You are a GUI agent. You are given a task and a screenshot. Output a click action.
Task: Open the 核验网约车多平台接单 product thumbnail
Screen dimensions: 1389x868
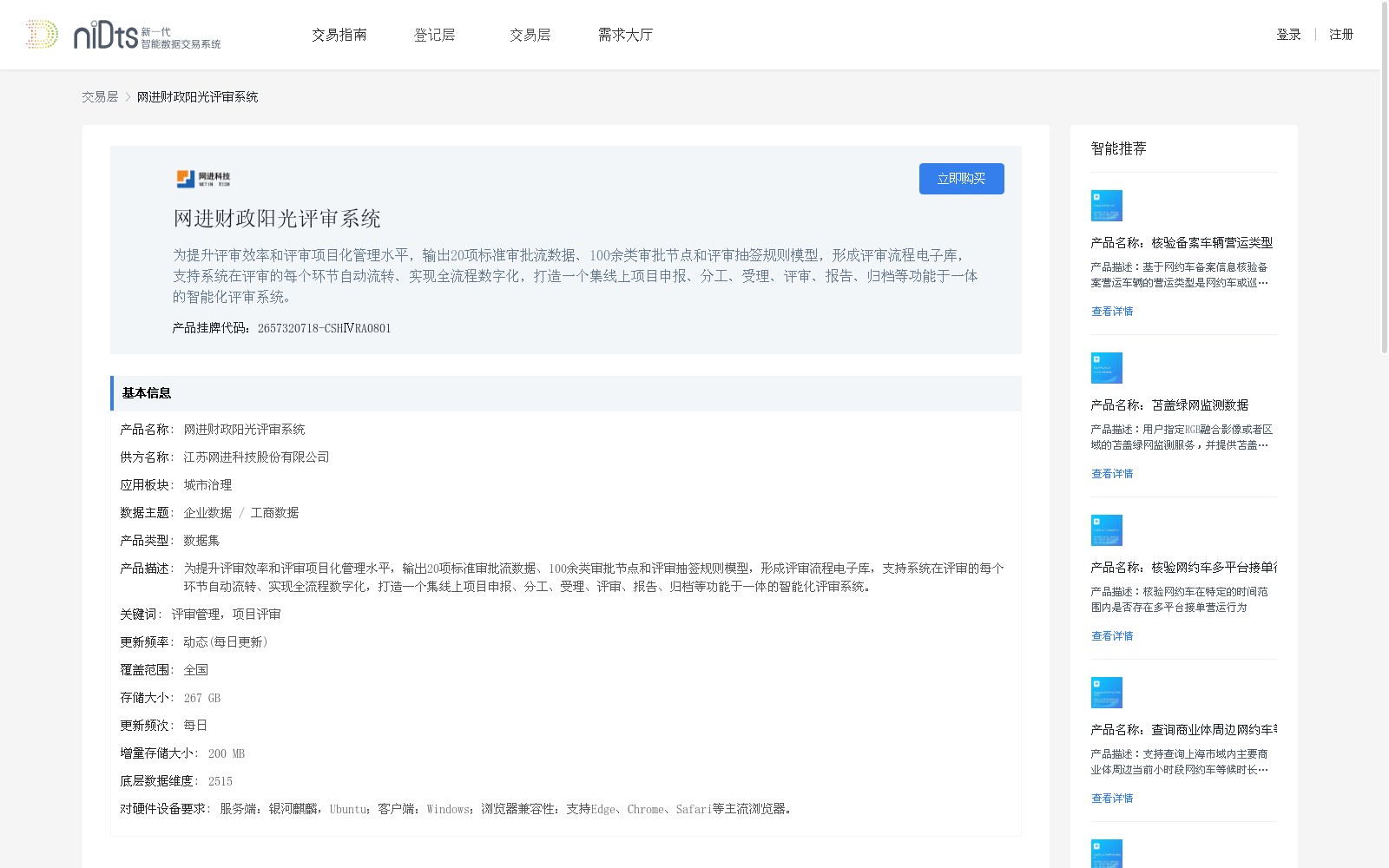(1107, 530)
